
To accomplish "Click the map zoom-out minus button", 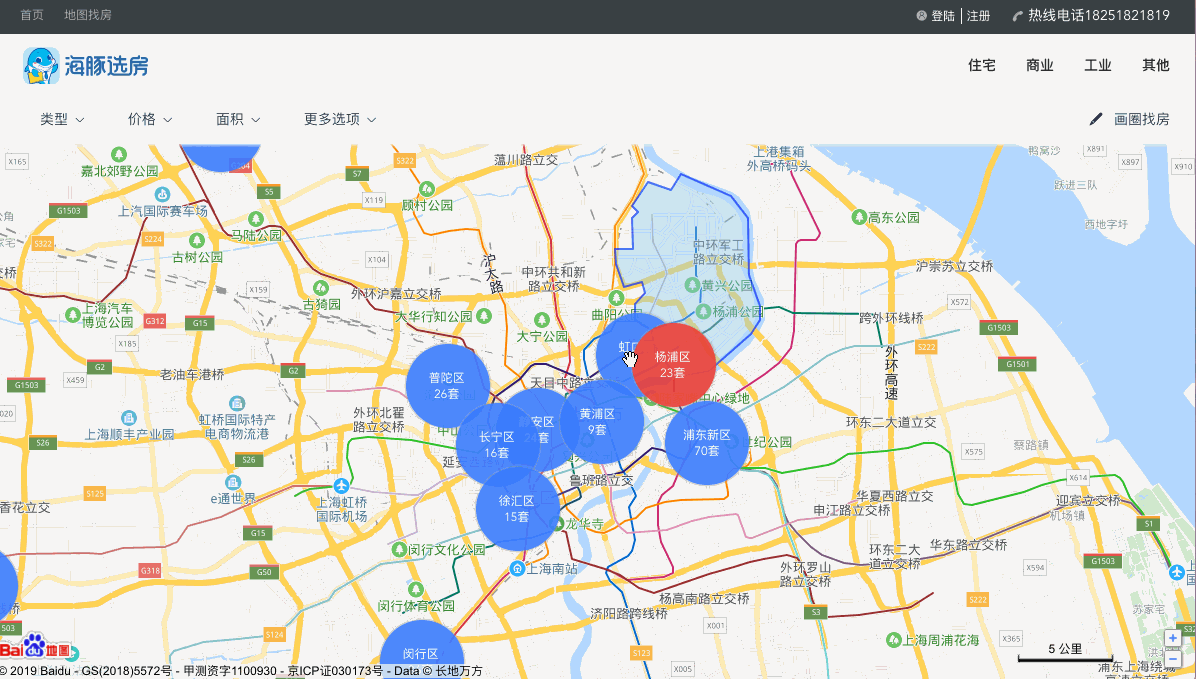I will click(1173, 658).
